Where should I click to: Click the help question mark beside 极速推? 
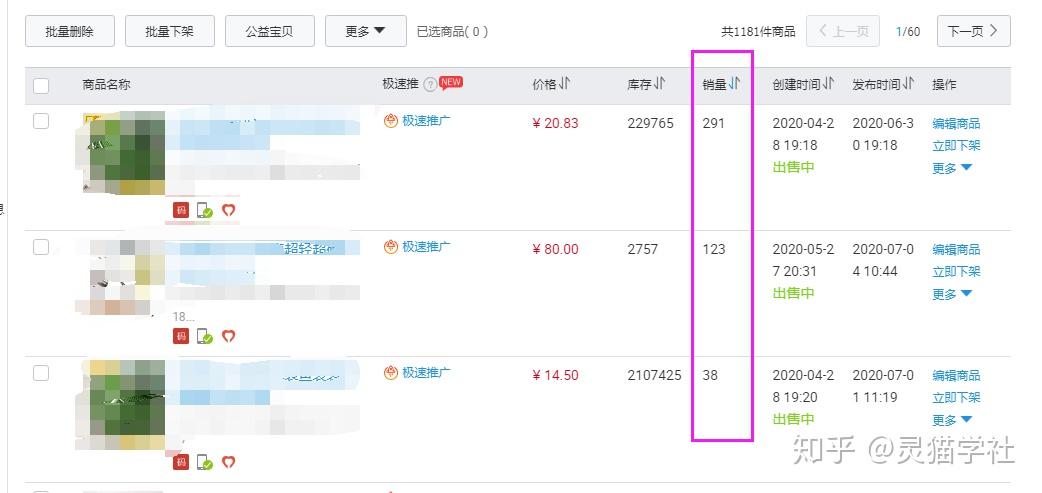[x=430, y=85]
